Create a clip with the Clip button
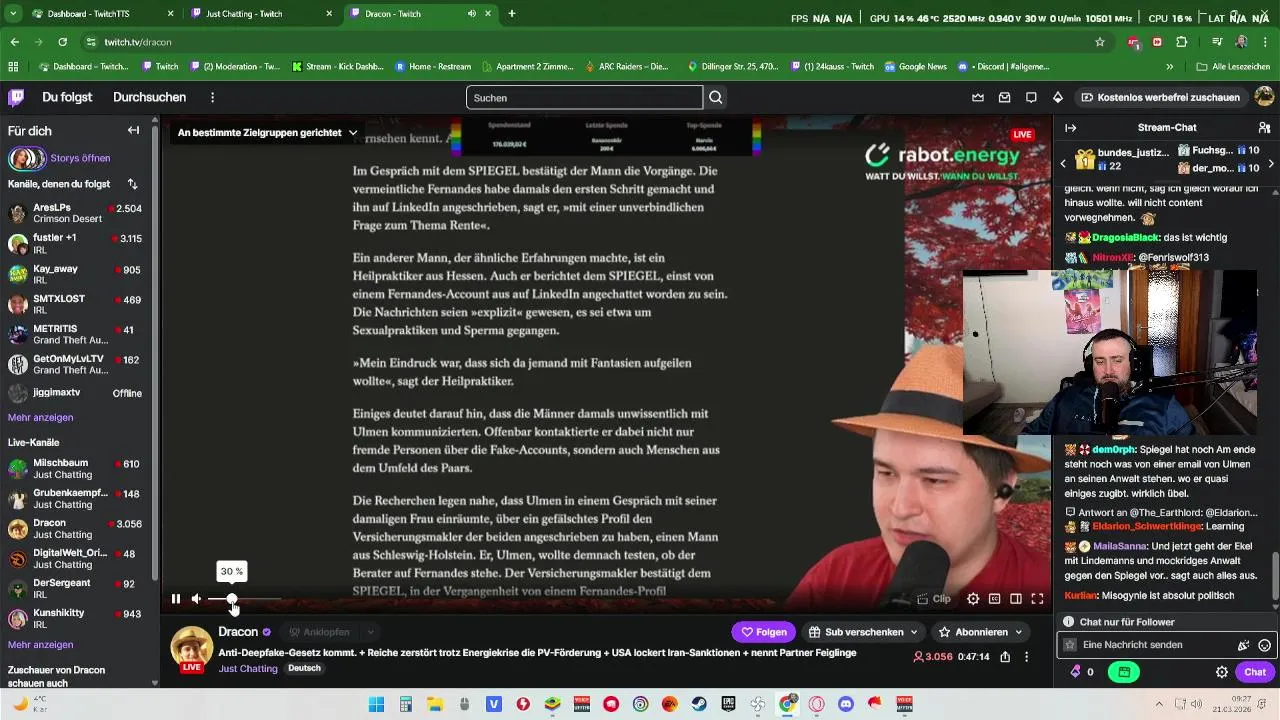The height and width of the screenshot is (720, 1280). [934, 599]
